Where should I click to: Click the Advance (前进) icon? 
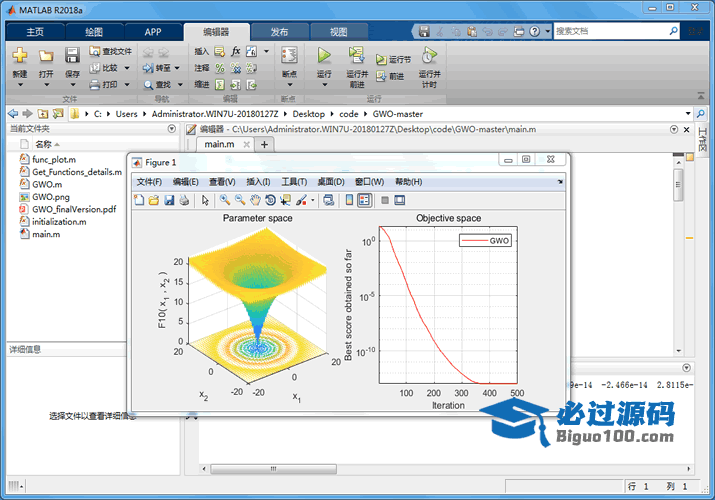coord(381,77)
